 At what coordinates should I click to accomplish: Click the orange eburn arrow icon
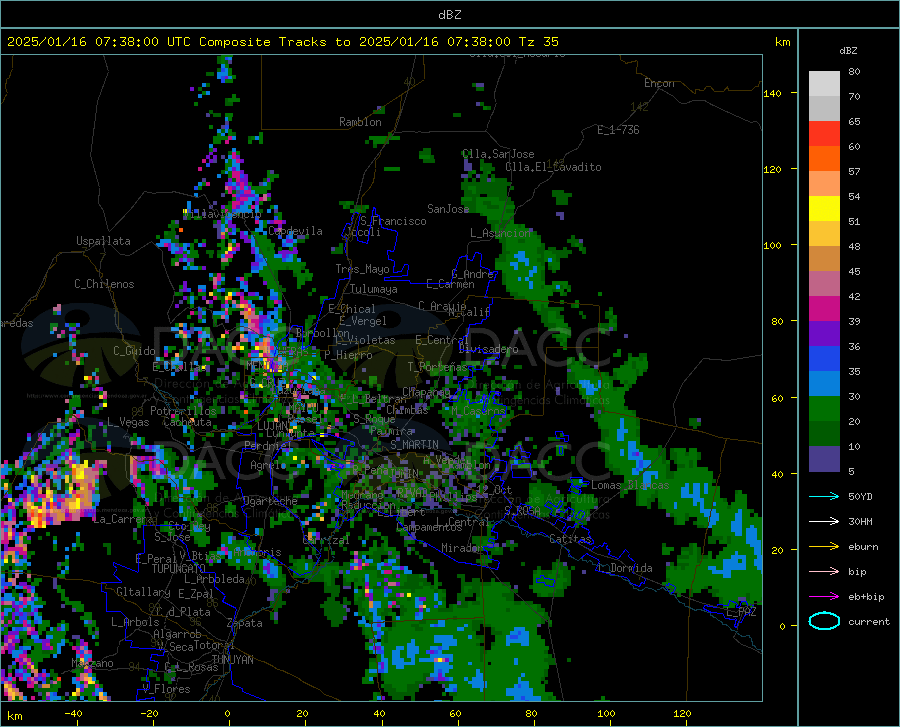tap(824, 547)
